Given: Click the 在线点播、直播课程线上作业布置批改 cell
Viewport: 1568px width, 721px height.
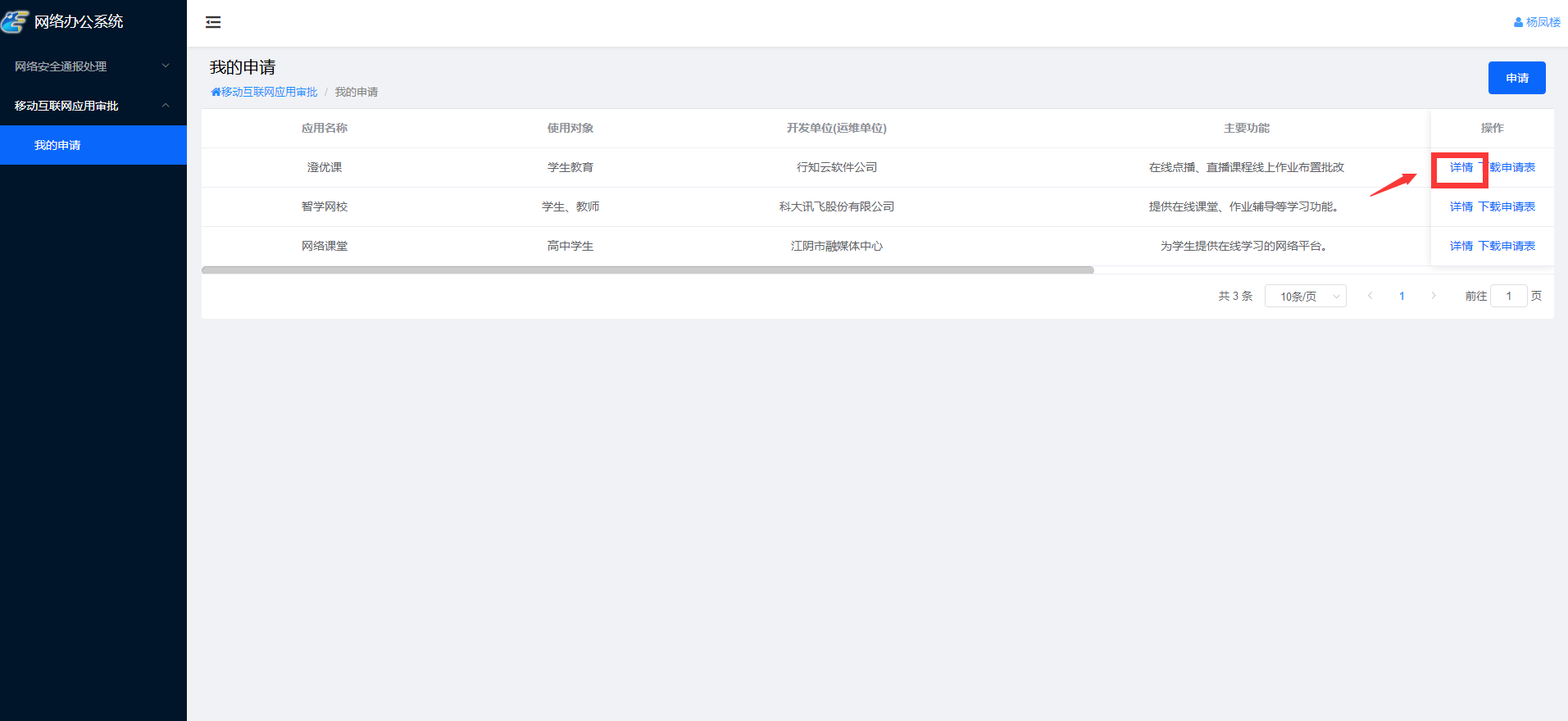Looking at the screenshot, I should pos(1247,167).
